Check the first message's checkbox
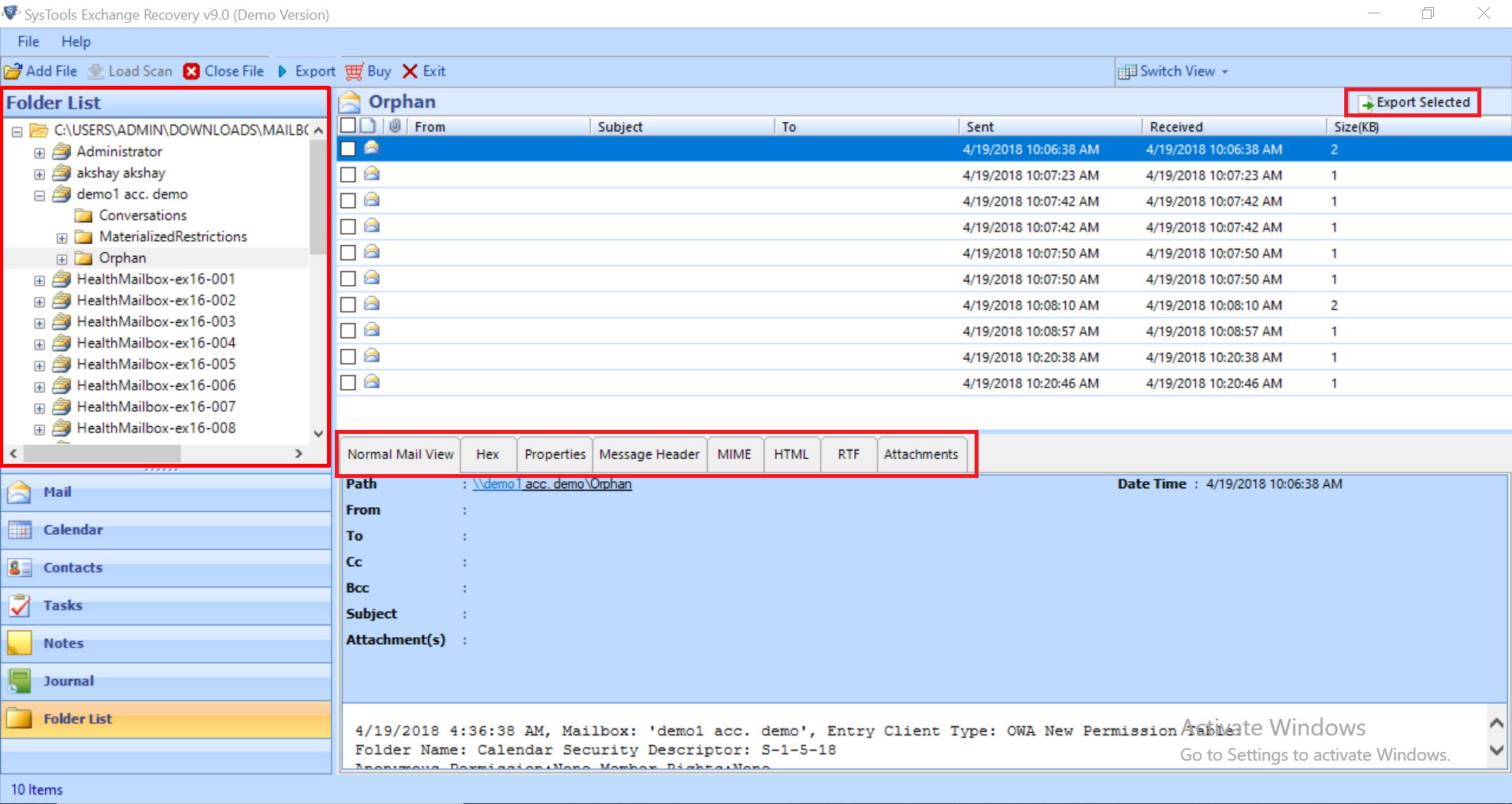 tap(347, 149)
